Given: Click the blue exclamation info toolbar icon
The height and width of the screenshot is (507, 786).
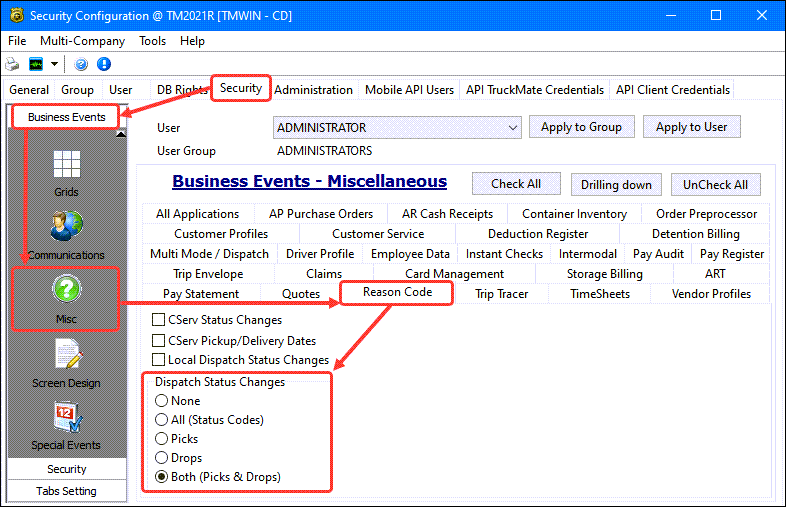Looking at the screenshot, I should (102, 64).
